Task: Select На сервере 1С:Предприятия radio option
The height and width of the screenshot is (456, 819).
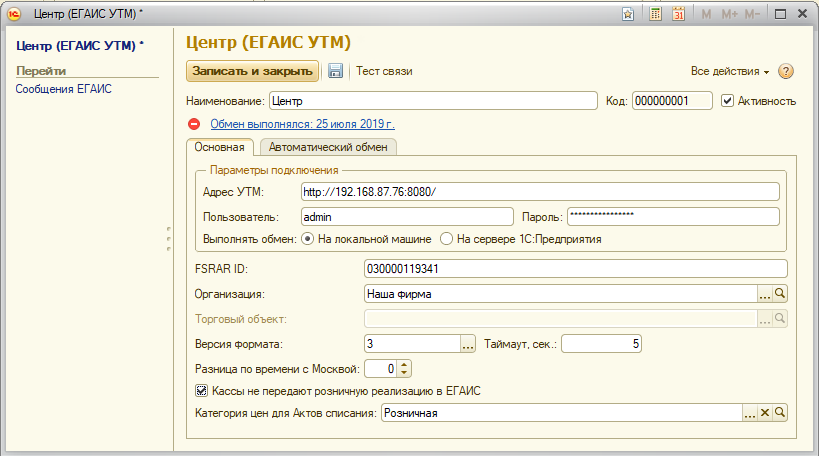Action: [x=446, y=239]
